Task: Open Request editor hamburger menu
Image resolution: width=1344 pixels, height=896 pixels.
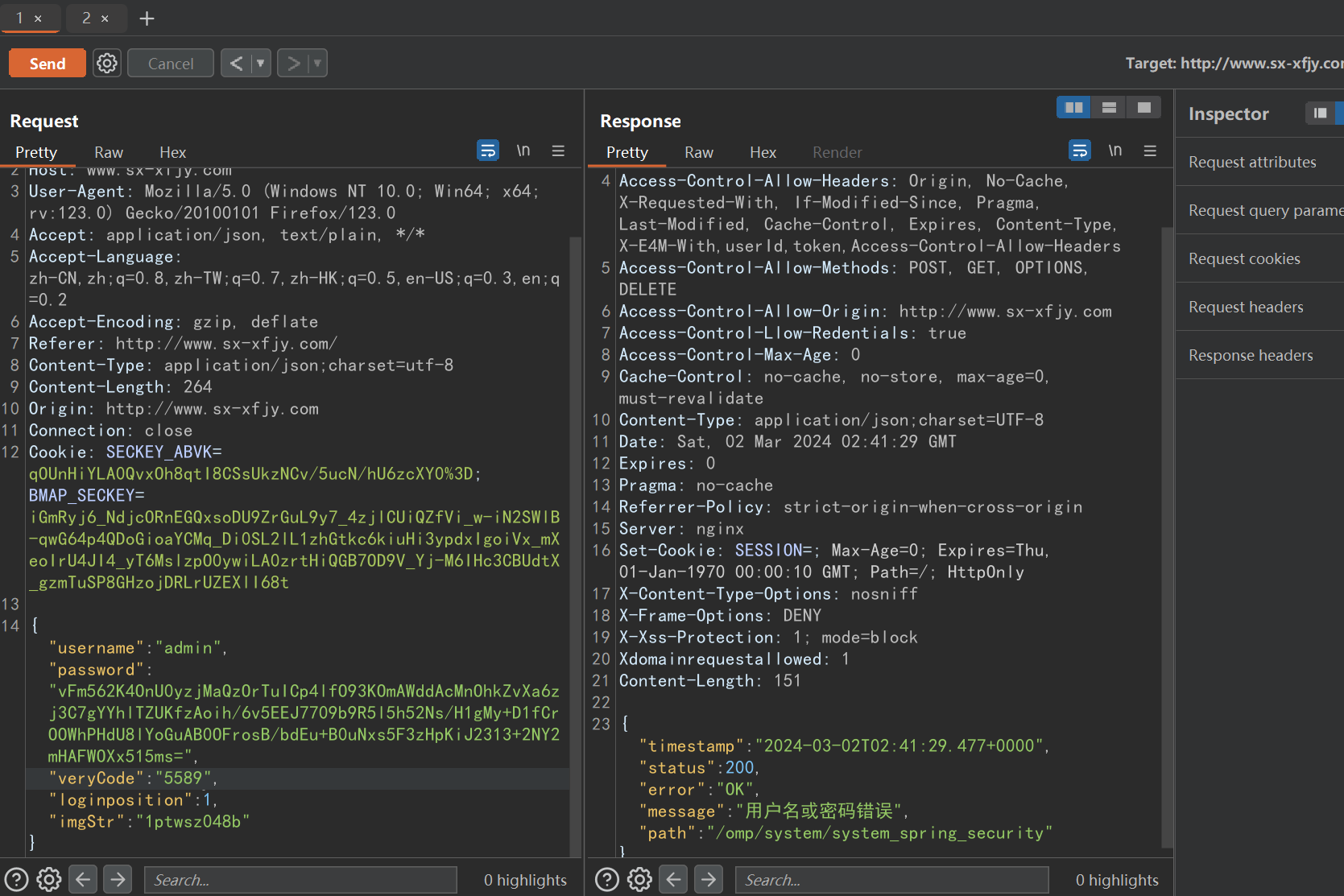Action: pos(558,151)
